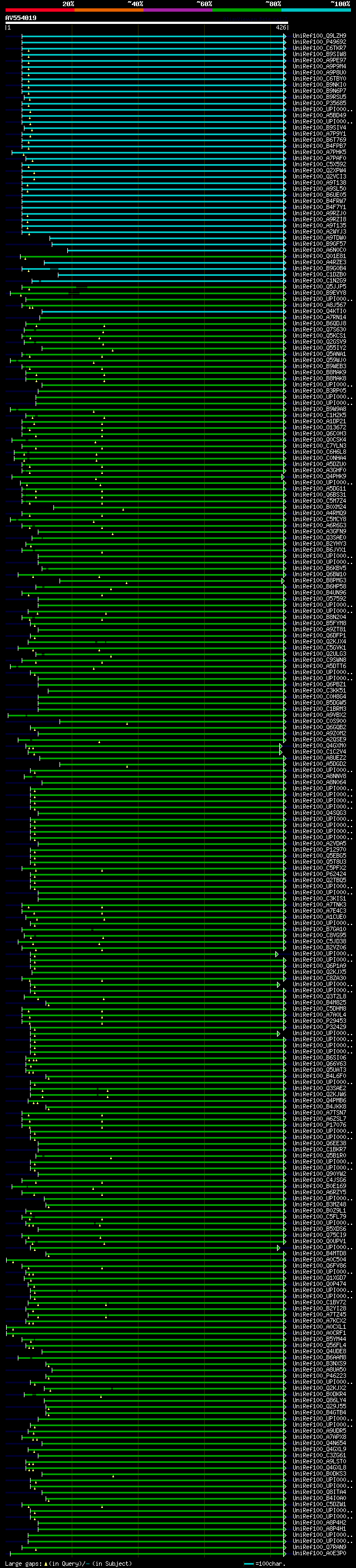The image size is (356, 1568).
Task: Select hit UniRef100_C1N2G9
Action: pos(319,280)
